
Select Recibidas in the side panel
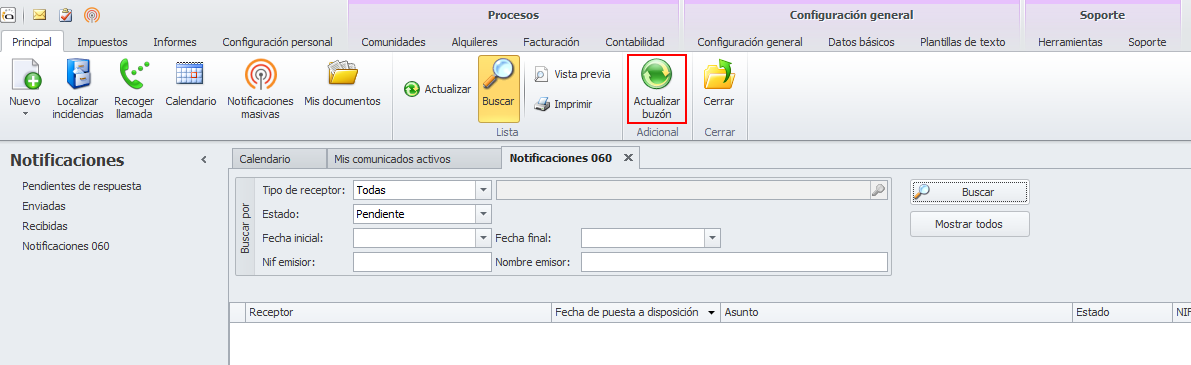[45, 226]
